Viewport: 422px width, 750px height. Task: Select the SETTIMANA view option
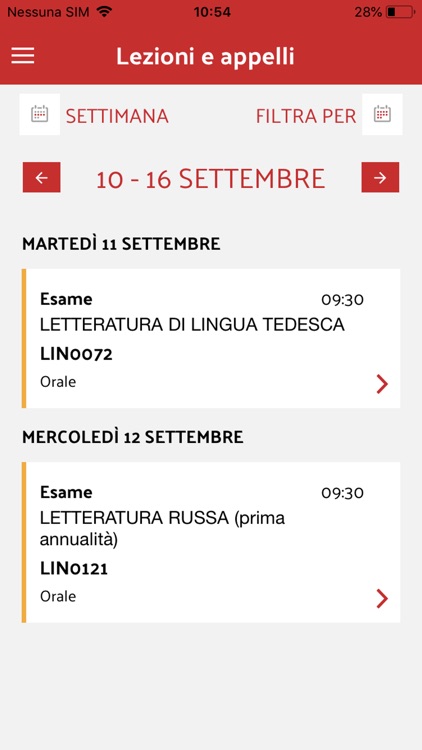coord(117,116)
